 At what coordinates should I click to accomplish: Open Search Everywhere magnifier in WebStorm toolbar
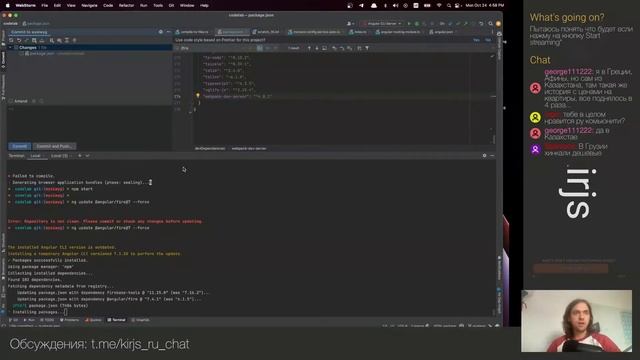[490, 24]
